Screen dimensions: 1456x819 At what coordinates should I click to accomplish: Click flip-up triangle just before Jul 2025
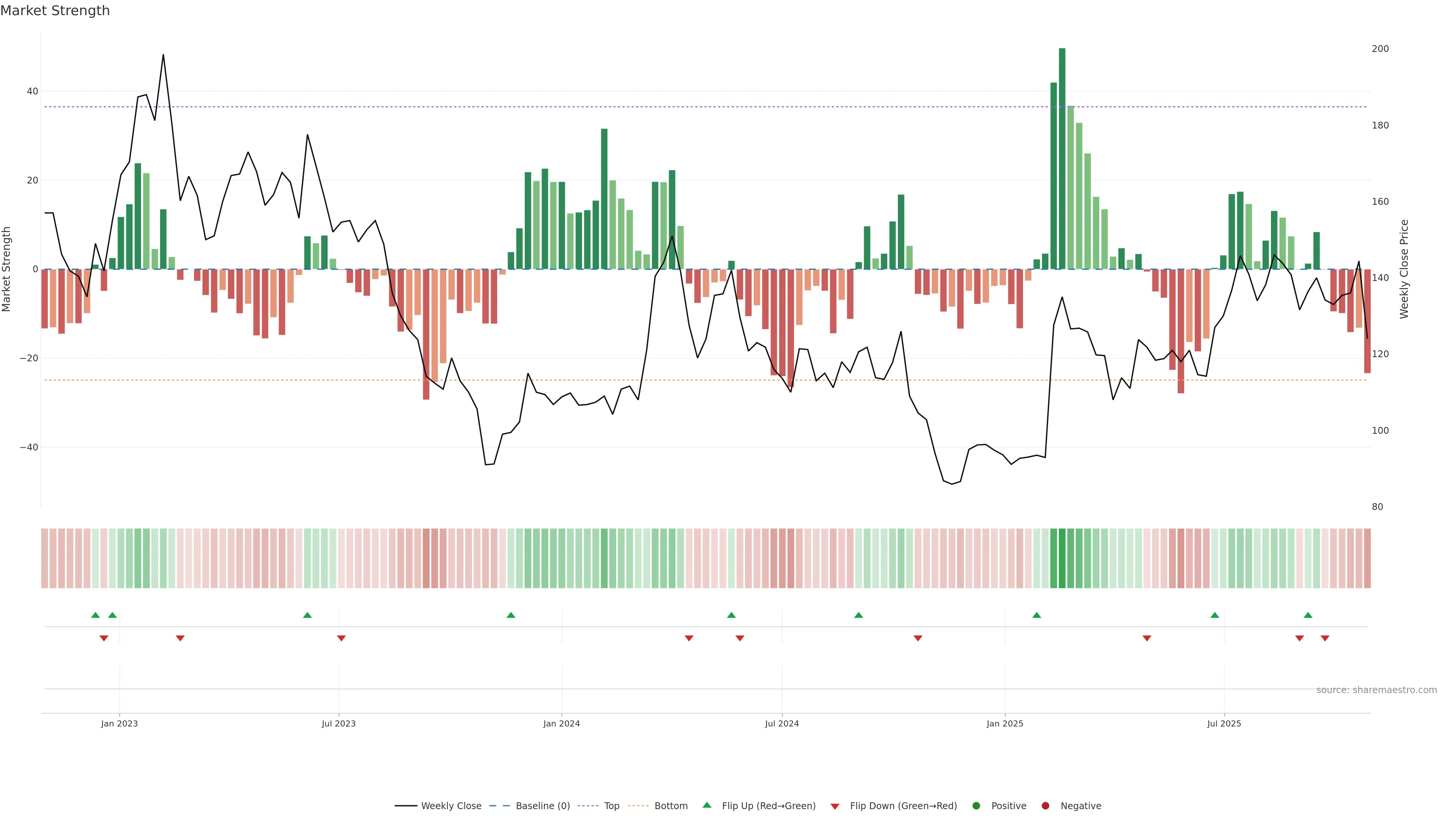1214,615
